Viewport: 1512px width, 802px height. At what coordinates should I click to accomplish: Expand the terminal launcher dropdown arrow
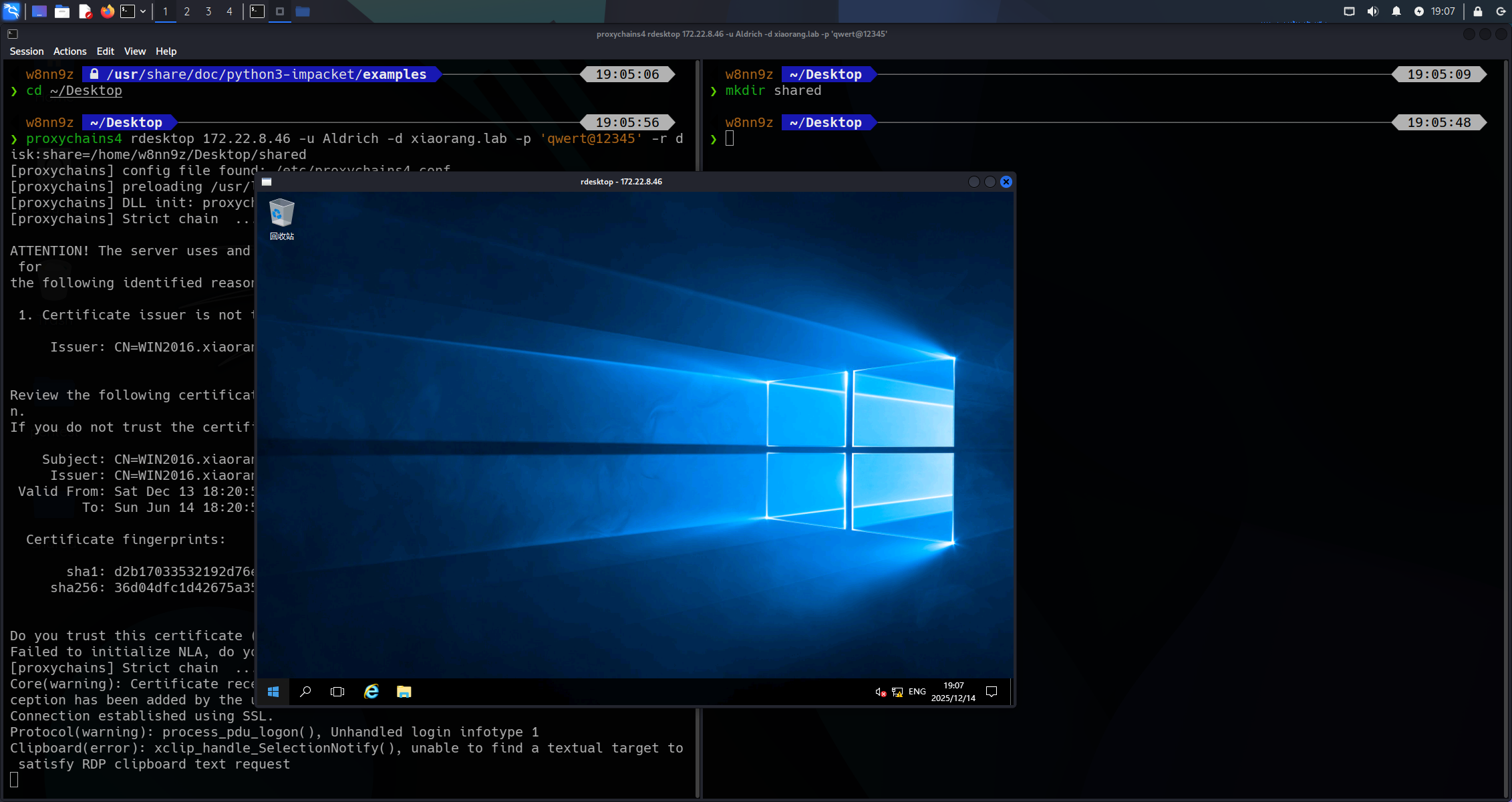click(143, 11)
